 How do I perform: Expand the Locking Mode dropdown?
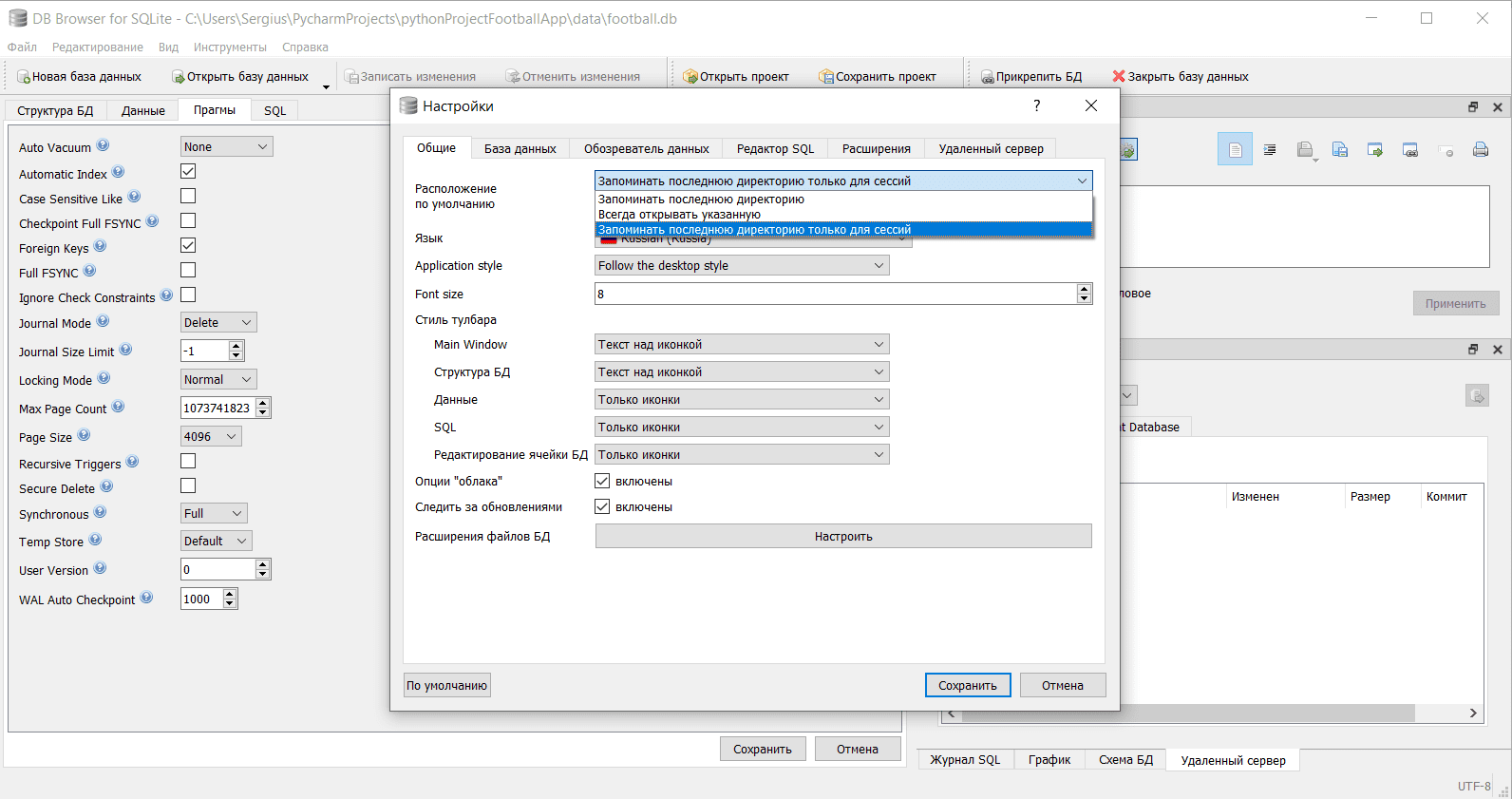pyautogui.click(x=218, y=379)
